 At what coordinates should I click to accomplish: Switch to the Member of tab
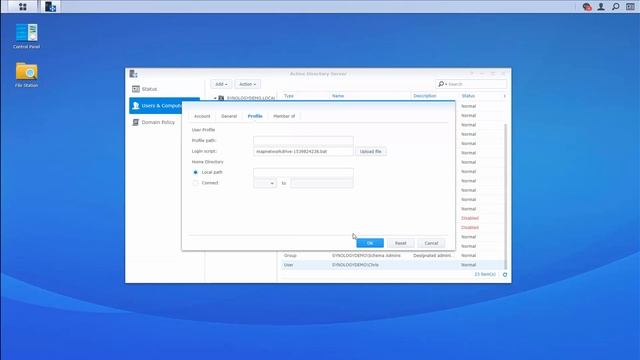pos(284,116)
